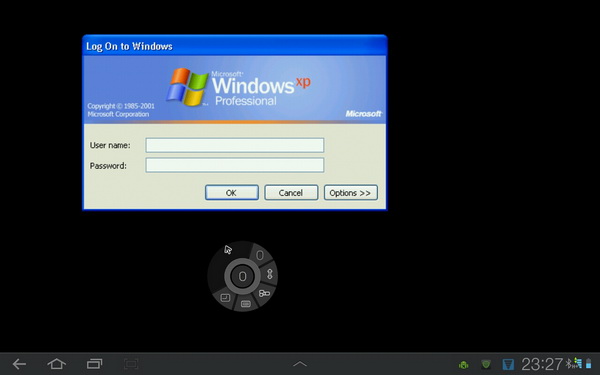Focus the Password text box
This screenshot has width=600, height=375.
(x=235, y=165)
